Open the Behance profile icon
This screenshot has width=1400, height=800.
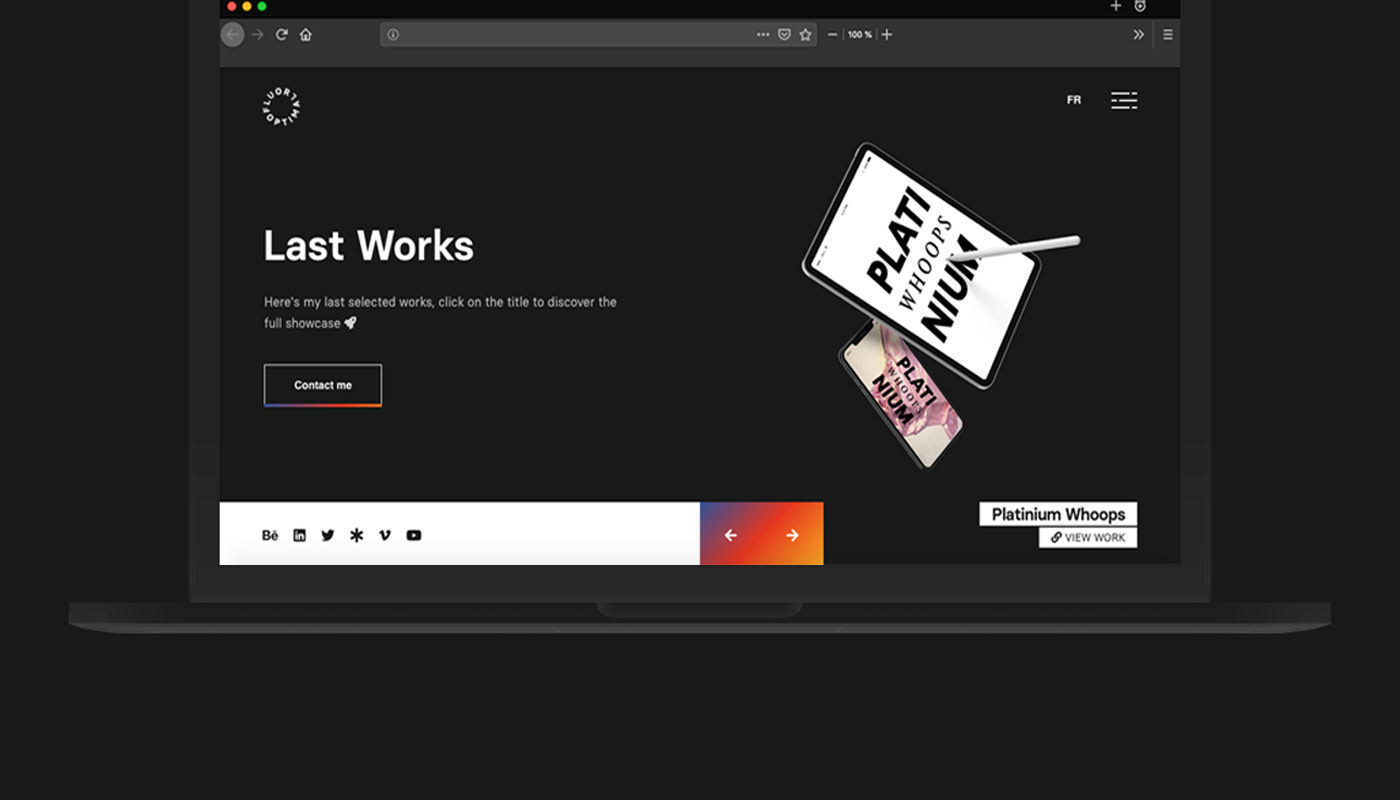[x=270, y=535]
